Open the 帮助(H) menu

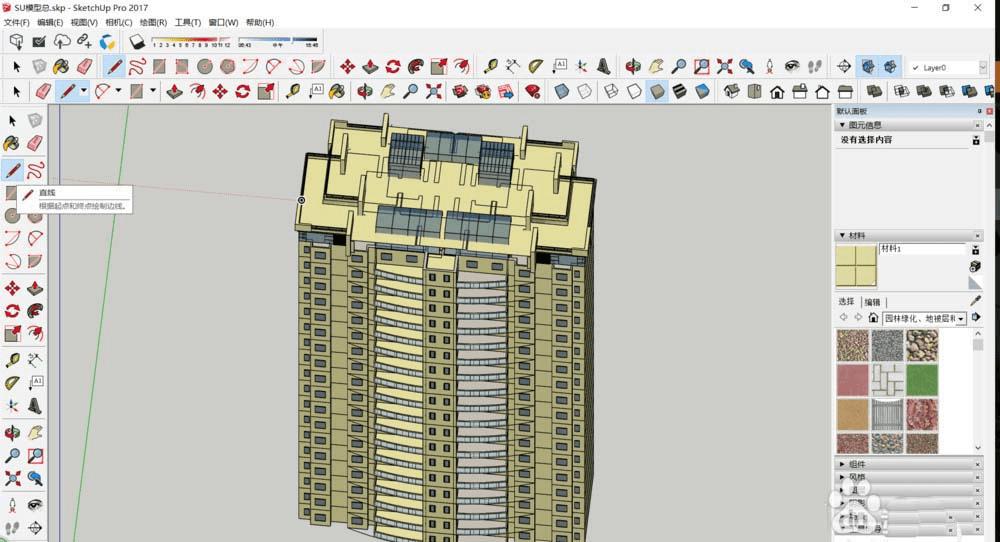click(260, 22)
